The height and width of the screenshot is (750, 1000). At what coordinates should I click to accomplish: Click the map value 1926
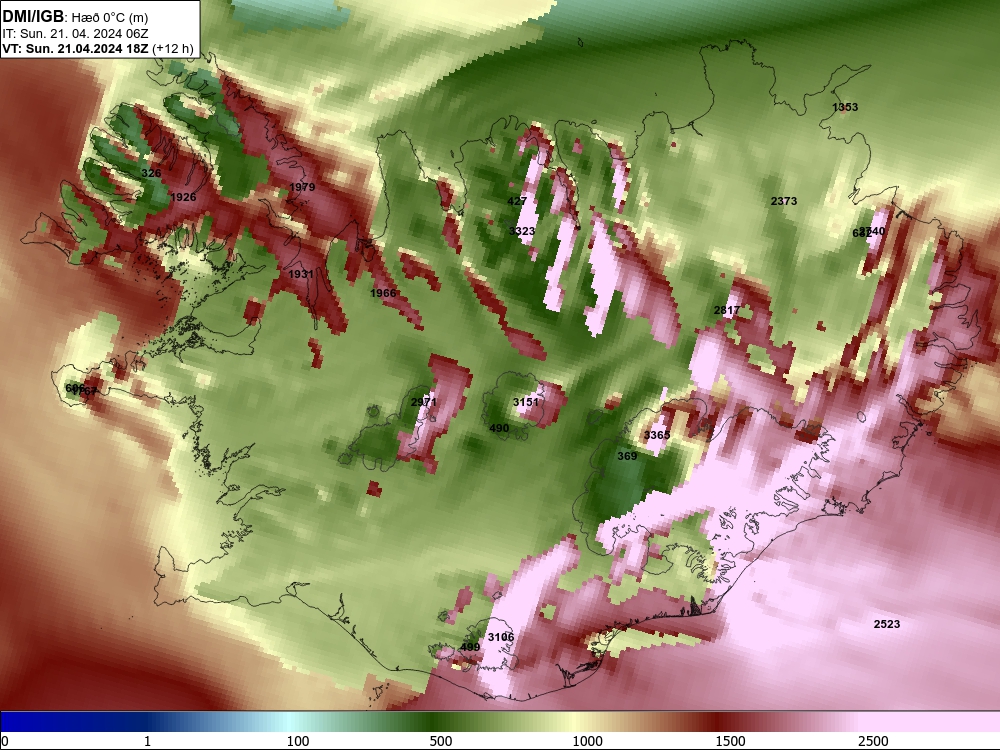pyautogui.click(x=183, y=197)
